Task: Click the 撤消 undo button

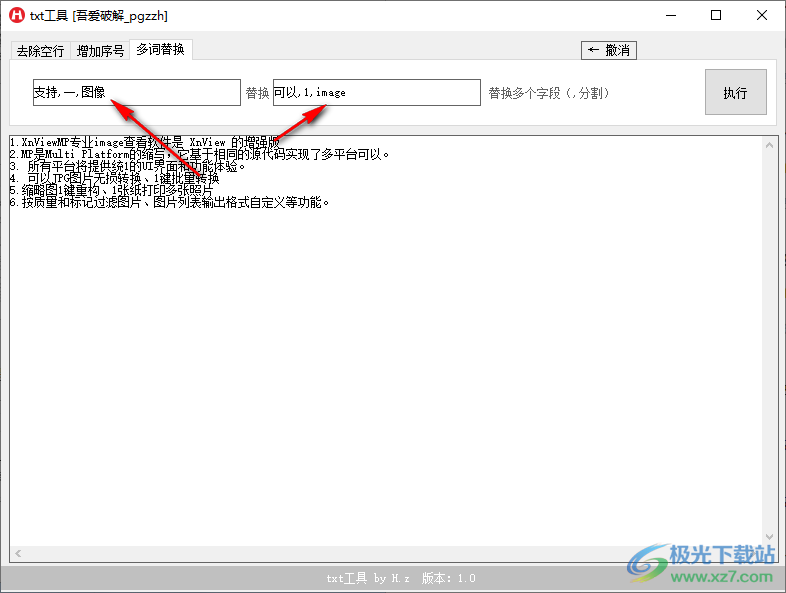Action: (x=609, y=50)
